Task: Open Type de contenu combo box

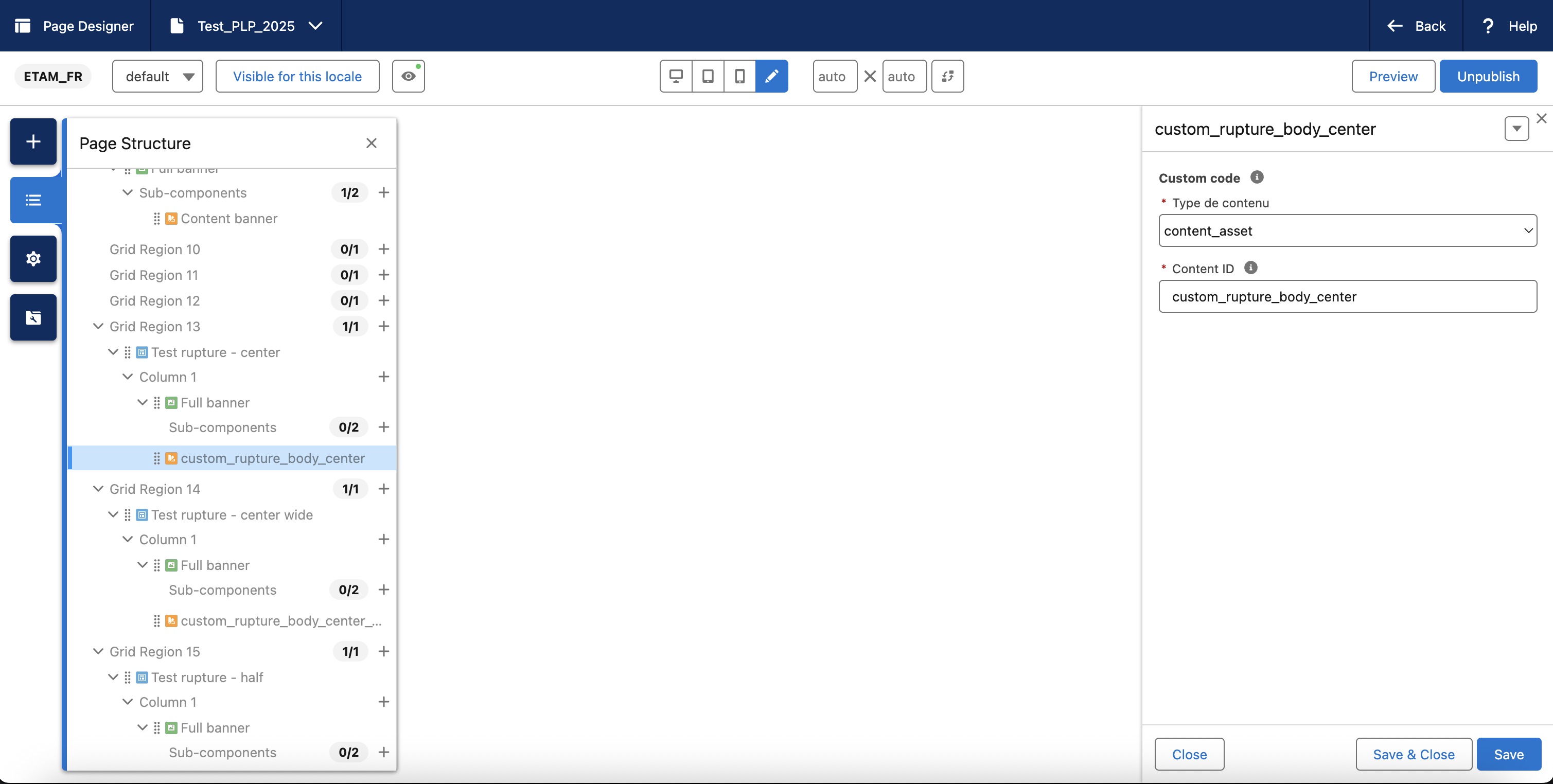Action: (x=1347, y=230)
